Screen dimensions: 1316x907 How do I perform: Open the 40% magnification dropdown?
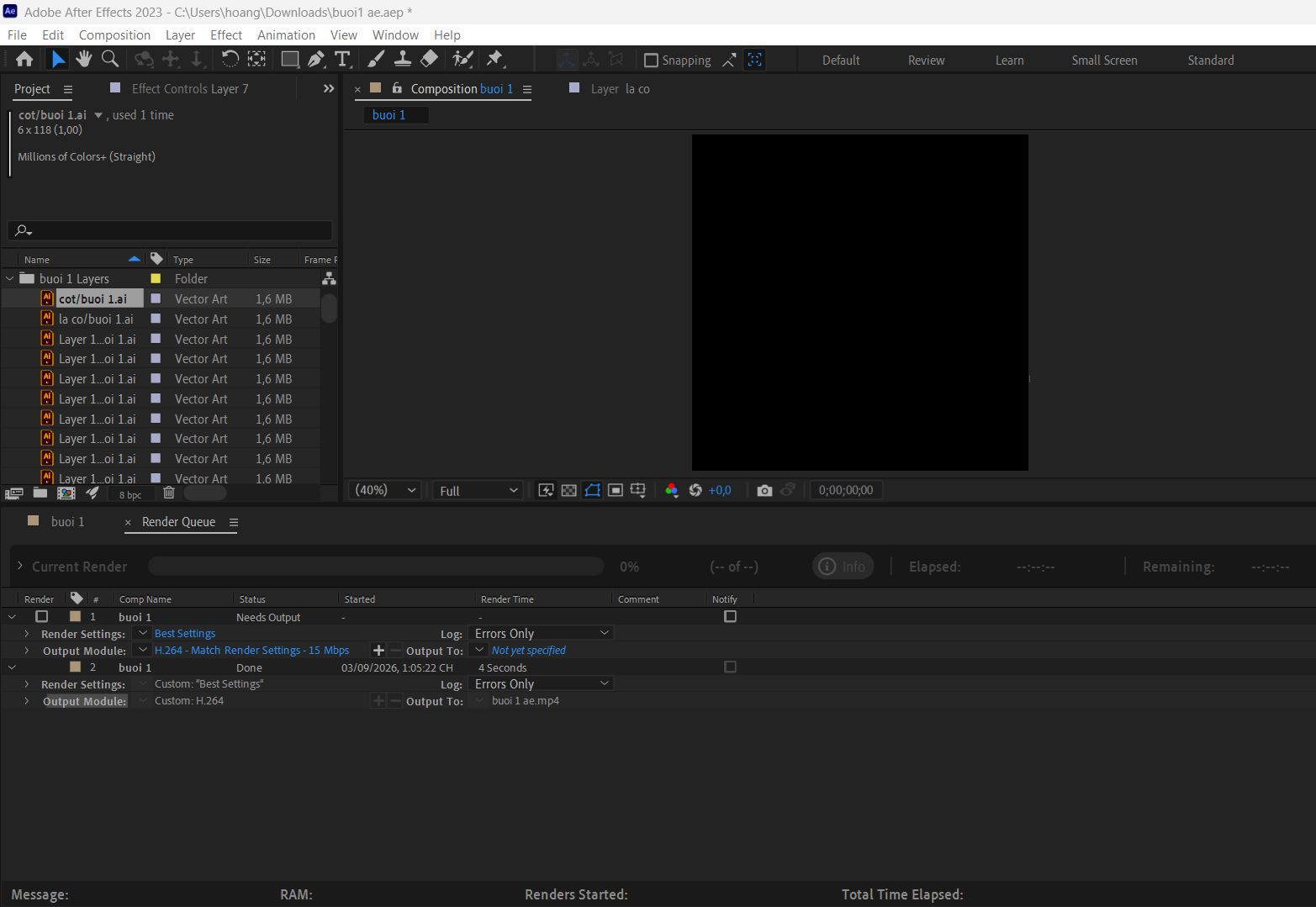click(x=386, y=490)
